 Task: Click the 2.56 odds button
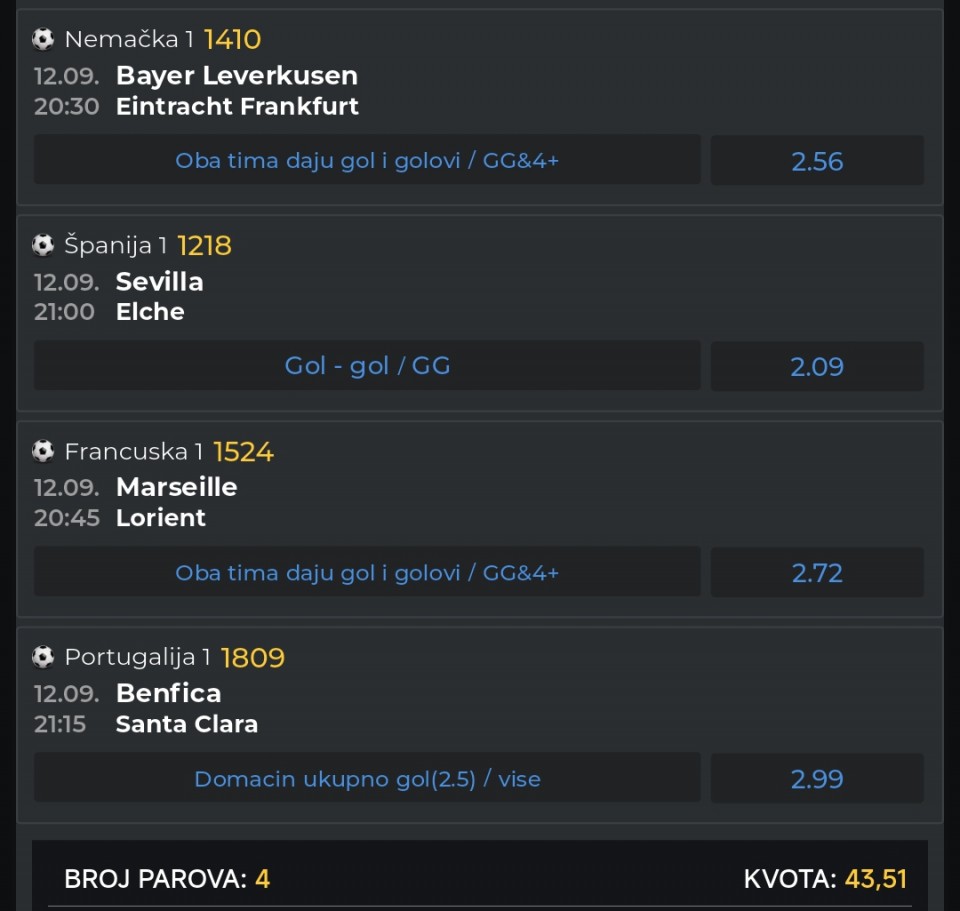tap(817, 161)
